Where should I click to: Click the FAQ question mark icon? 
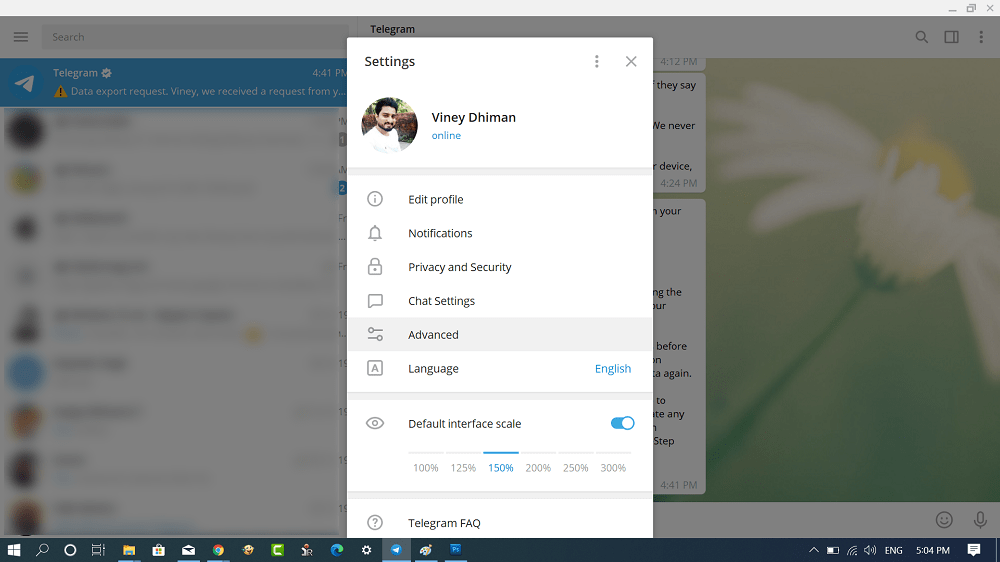coord(375,522)
